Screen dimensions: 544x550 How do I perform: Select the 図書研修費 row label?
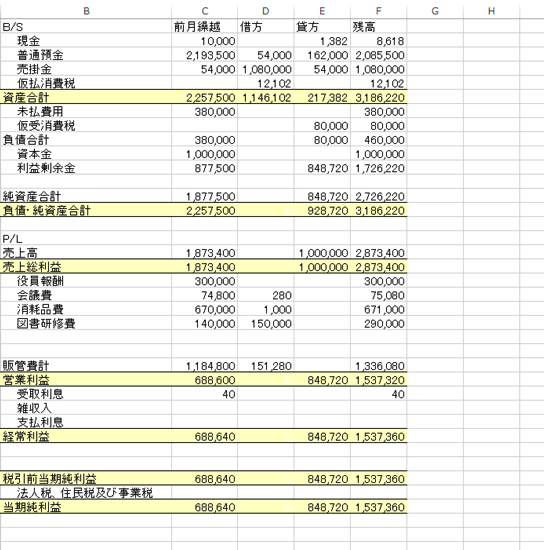click(x=86, y=323)
